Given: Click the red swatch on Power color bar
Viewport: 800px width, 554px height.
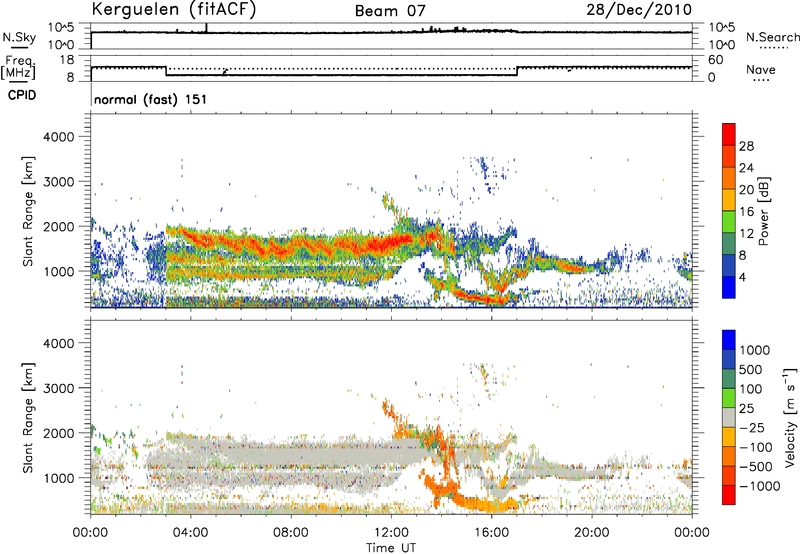Looking at the screenshot, I should (x=729, y=134).
